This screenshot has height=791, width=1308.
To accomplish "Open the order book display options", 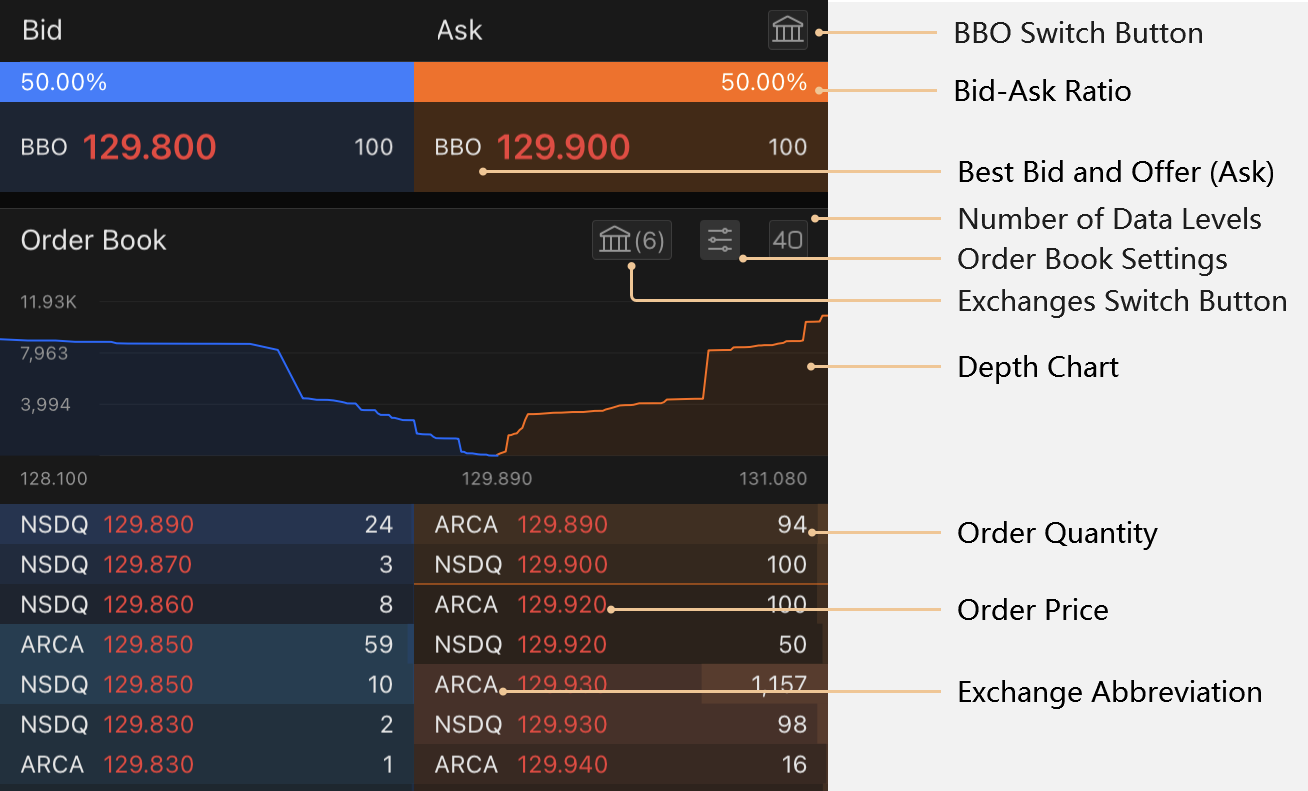I will 719,239.
